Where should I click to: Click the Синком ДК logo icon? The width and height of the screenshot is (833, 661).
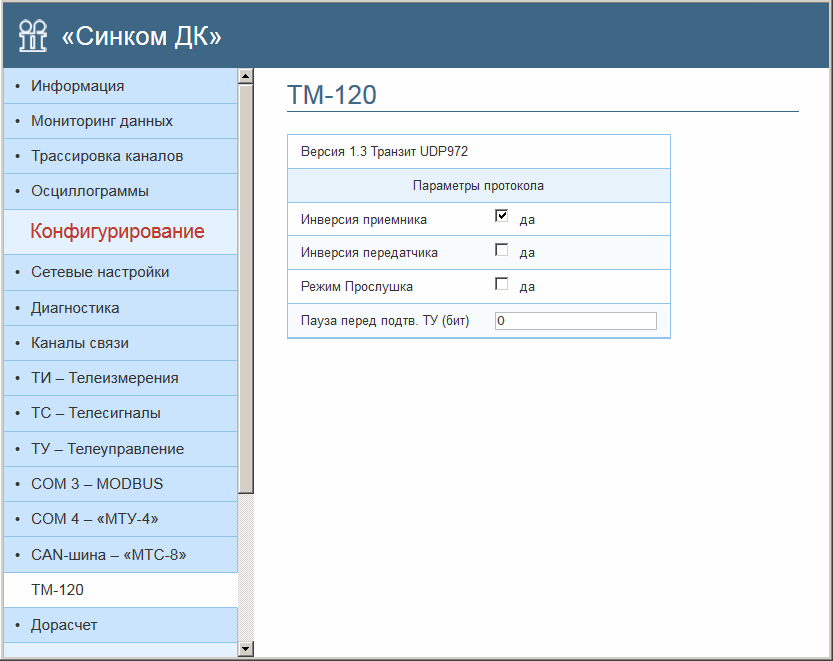pos(33,36)
